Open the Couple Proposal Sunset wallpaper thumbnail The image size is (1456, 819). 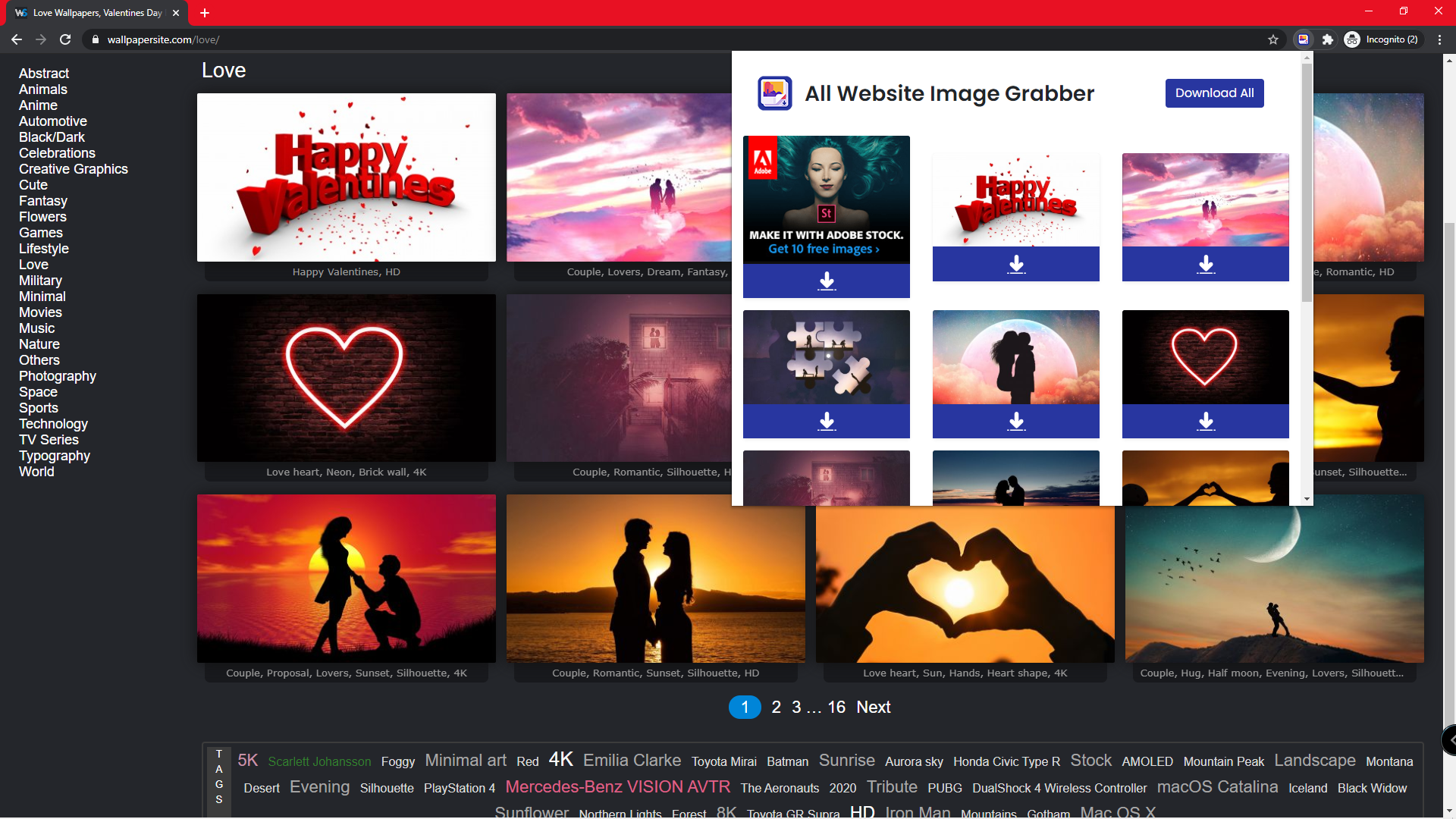(x=346, y=578)
